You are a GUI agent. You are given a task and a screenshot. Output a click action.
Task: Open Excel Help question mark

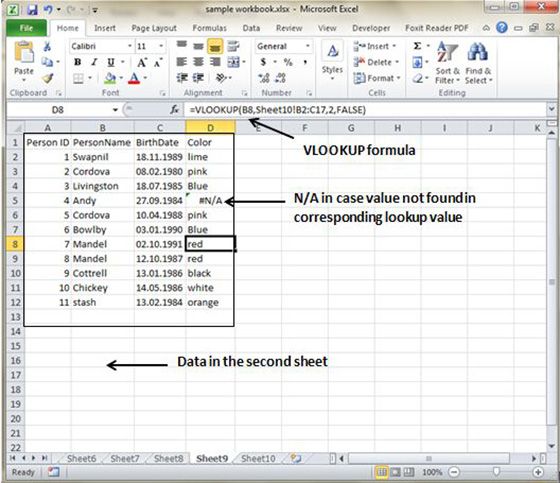502,28
